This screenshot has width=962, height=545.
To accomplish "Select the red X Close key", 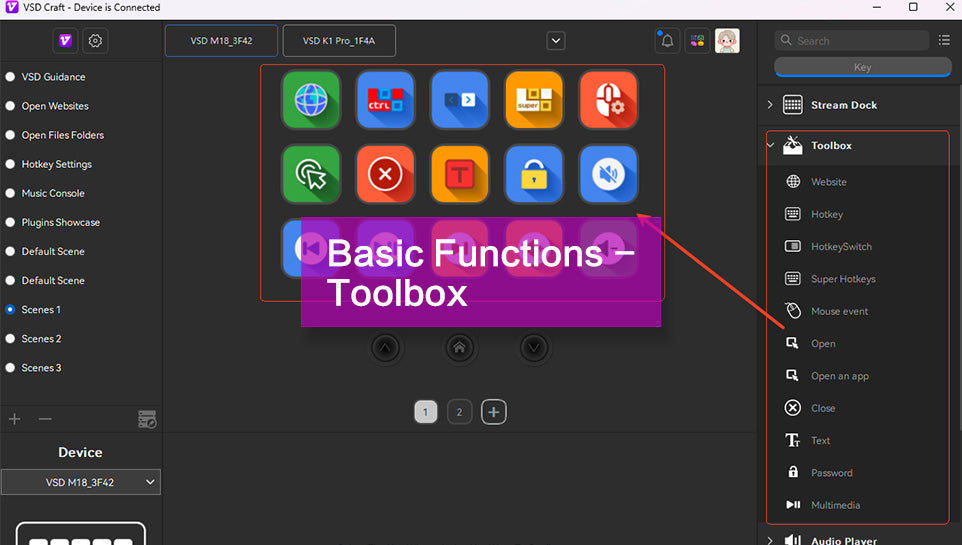I will (x=385, y=174).
